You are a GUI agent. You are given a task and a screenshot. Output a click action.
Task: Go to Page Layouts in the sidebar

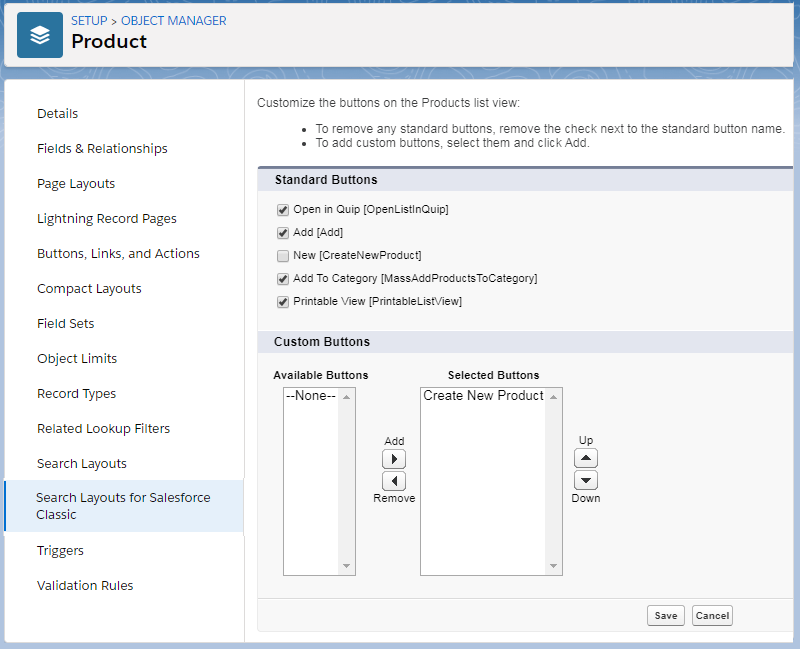coord(76,183)
